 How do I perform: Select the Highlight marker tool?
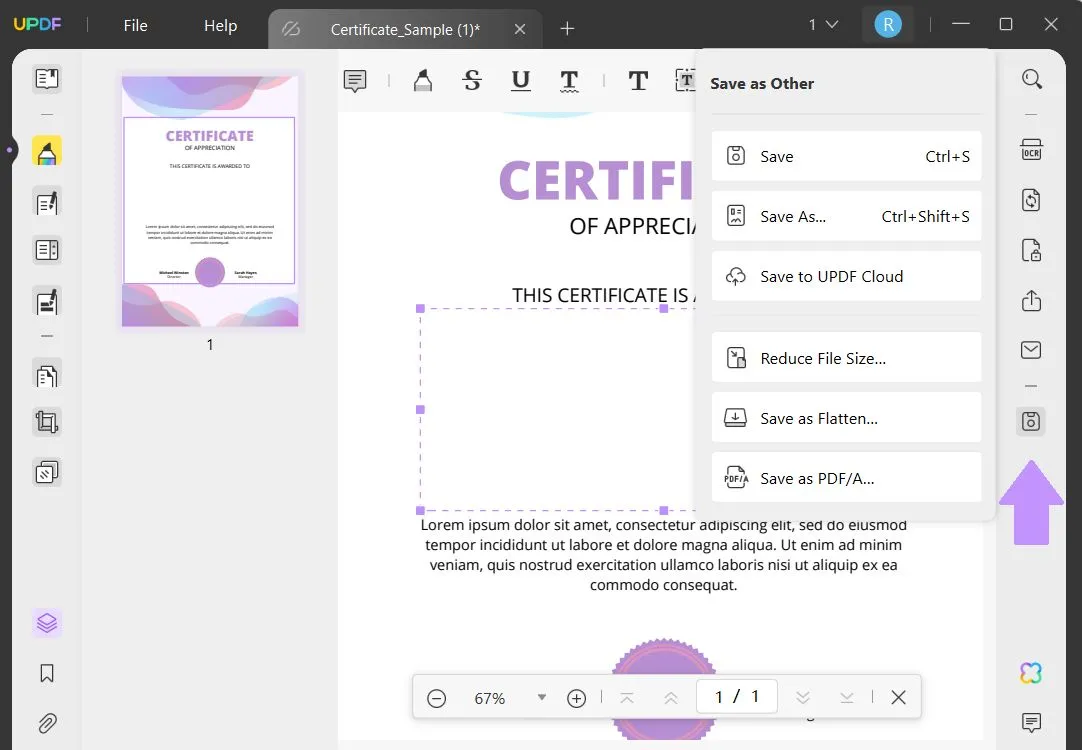(x=423, y=81)
